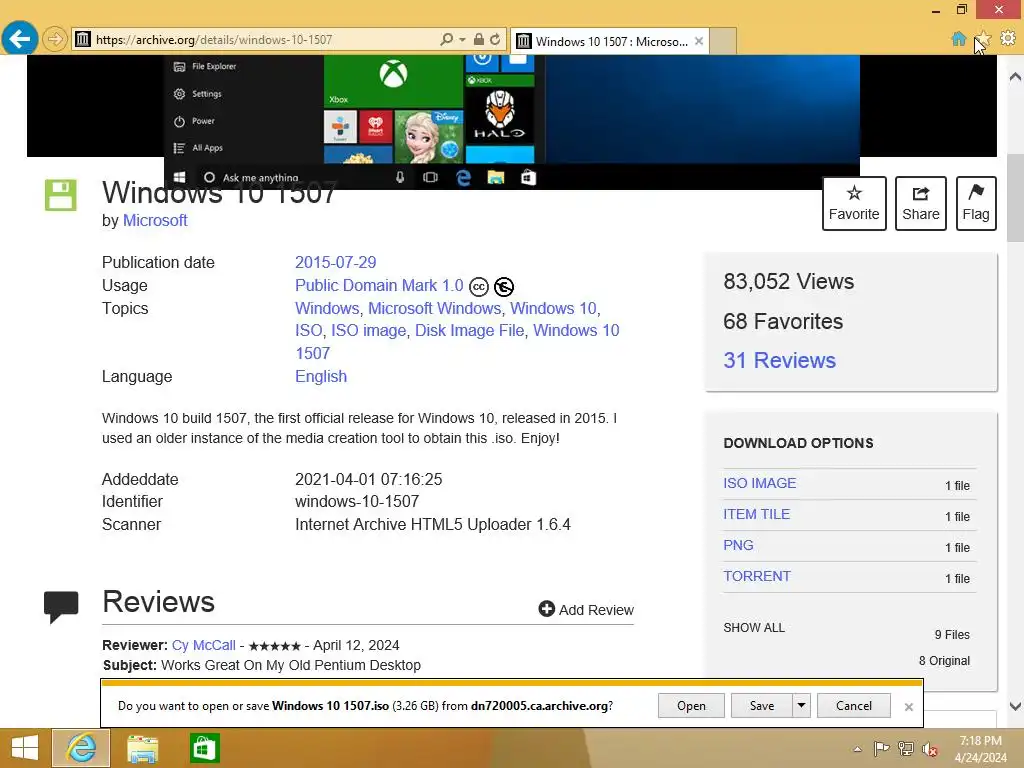Click the Flag button
1024x768 pixels.
point(976,203)
